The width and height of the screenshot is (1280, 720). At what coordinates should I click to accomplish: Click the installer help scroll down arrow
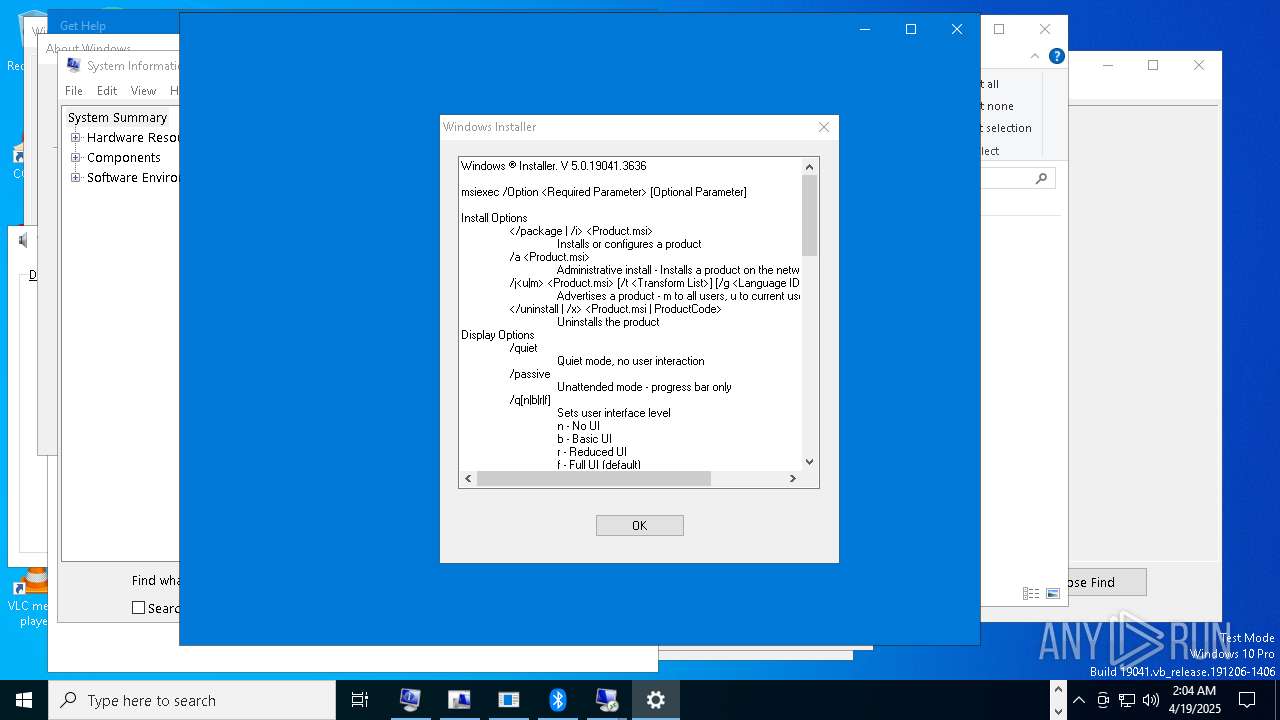810,462
